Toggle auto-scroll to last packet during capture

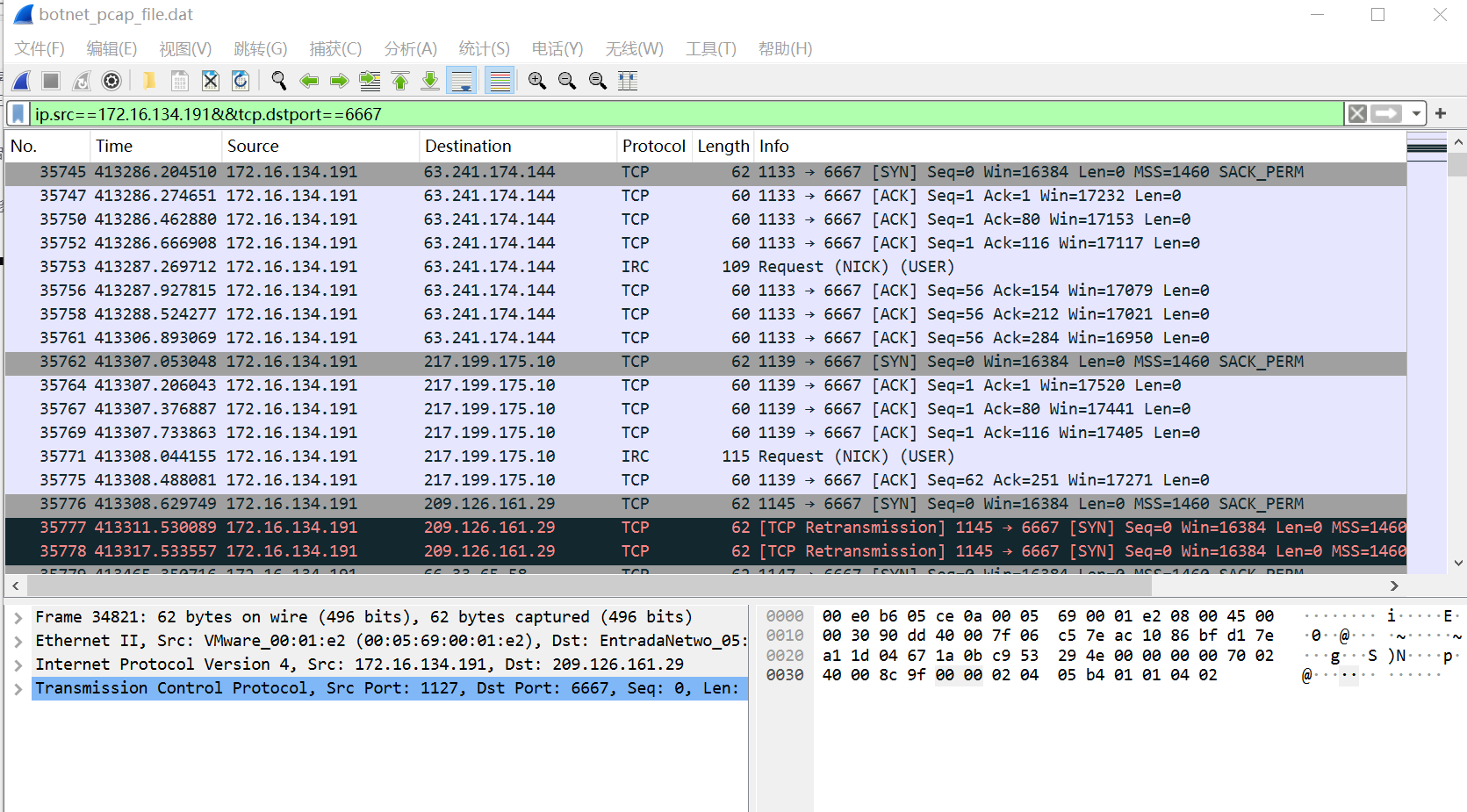point(462,81)
